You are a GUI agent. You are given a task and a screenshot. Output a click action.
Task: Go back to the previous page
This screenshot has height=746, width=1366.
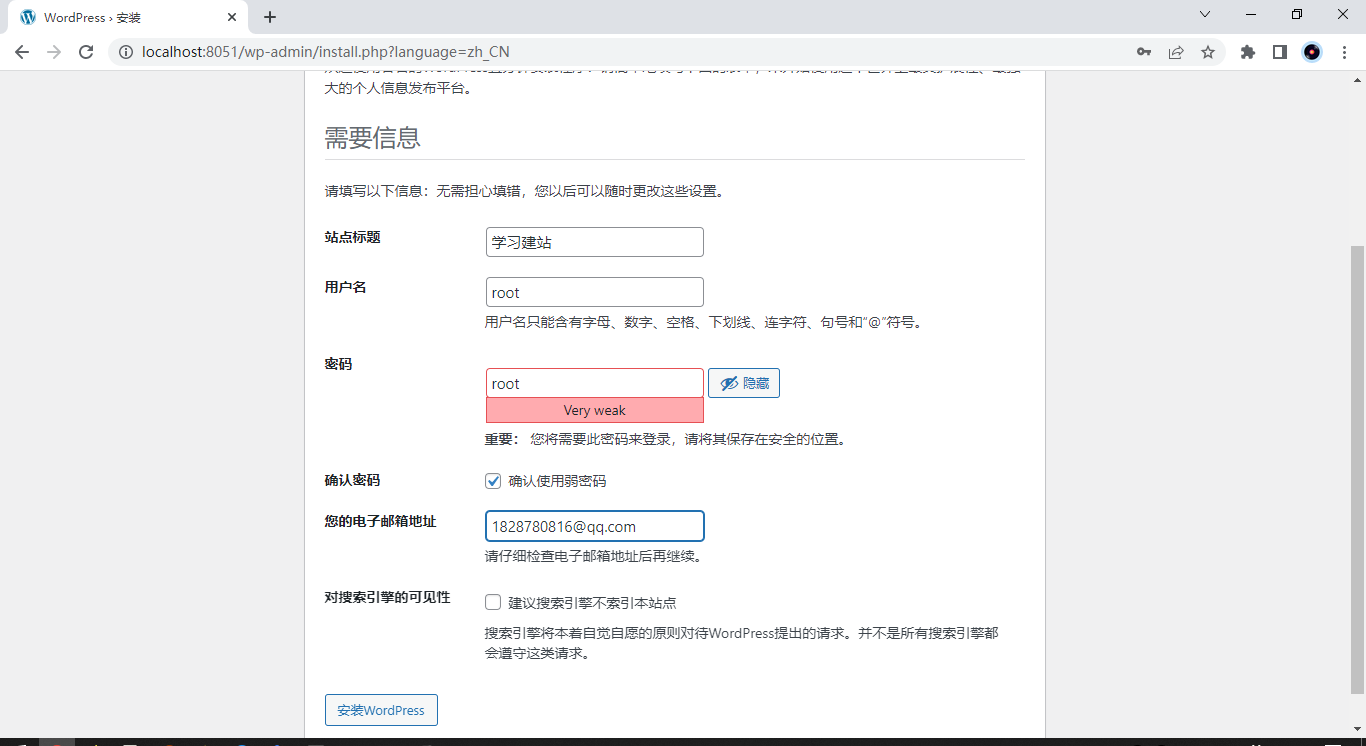point(22,52)
